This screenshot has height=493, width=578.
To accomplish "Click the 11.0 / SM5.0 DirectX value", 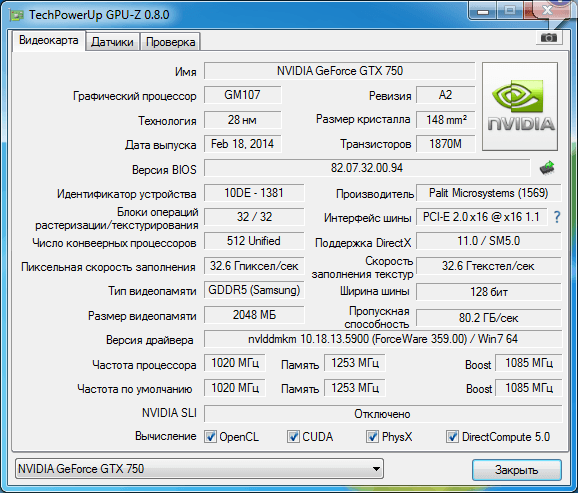I will click(x=488, y=241).
